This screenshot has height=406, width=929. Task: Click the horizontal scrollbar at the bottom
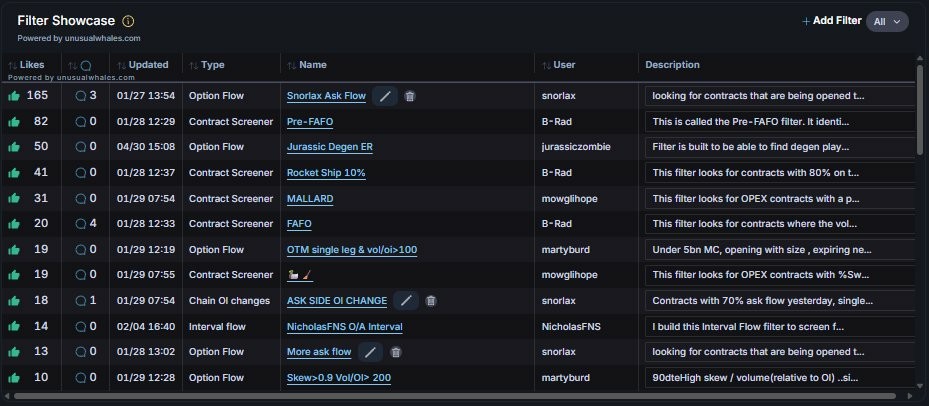point(460,396)
